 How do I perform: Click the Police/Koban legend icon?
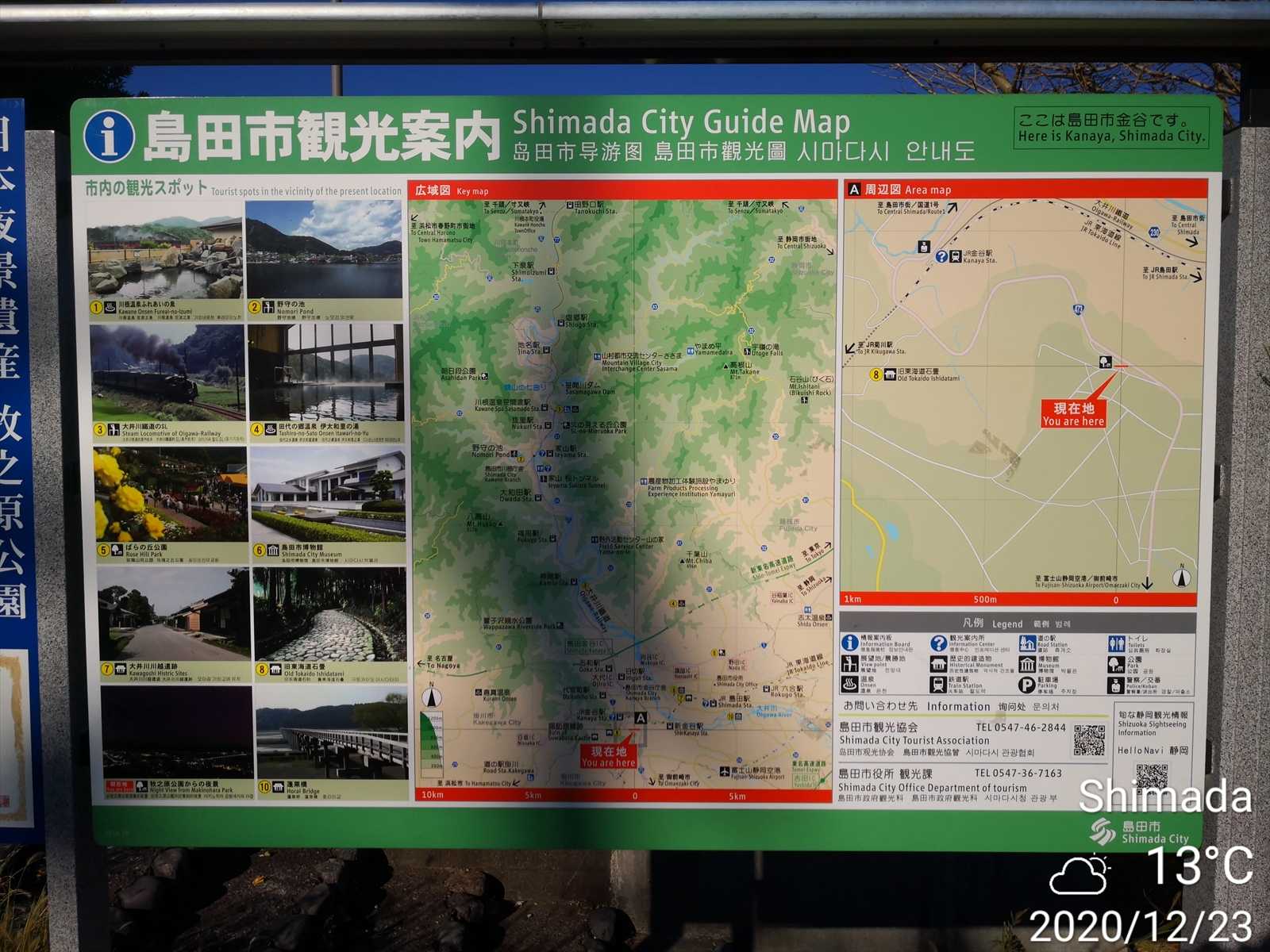click(1116, 685)
